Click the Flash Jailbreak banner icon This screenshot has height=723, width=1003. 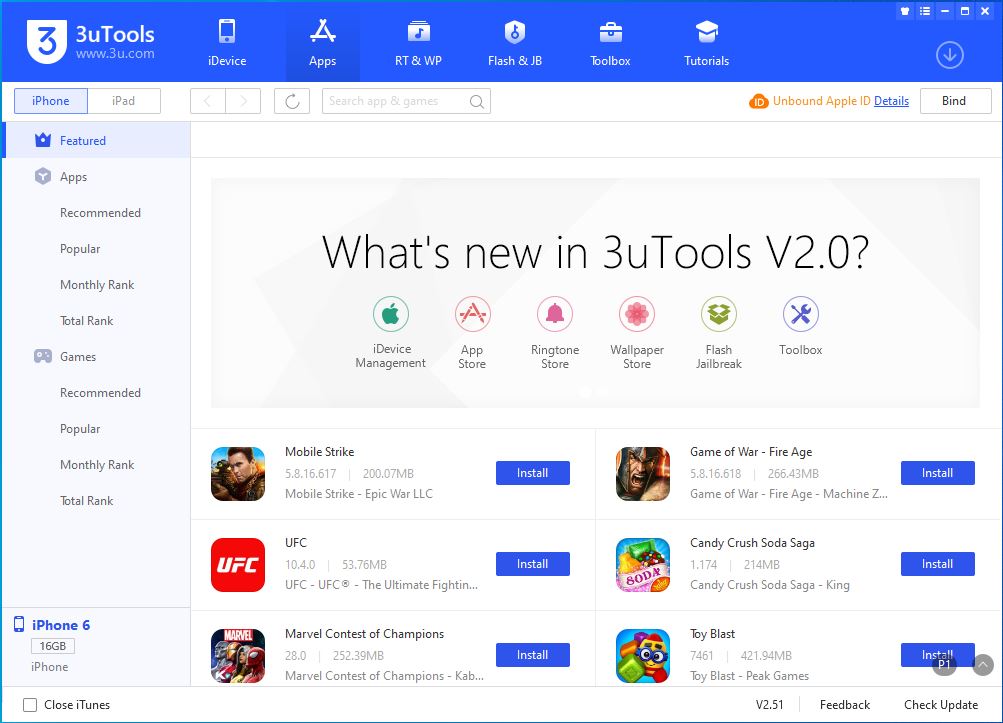719,314
